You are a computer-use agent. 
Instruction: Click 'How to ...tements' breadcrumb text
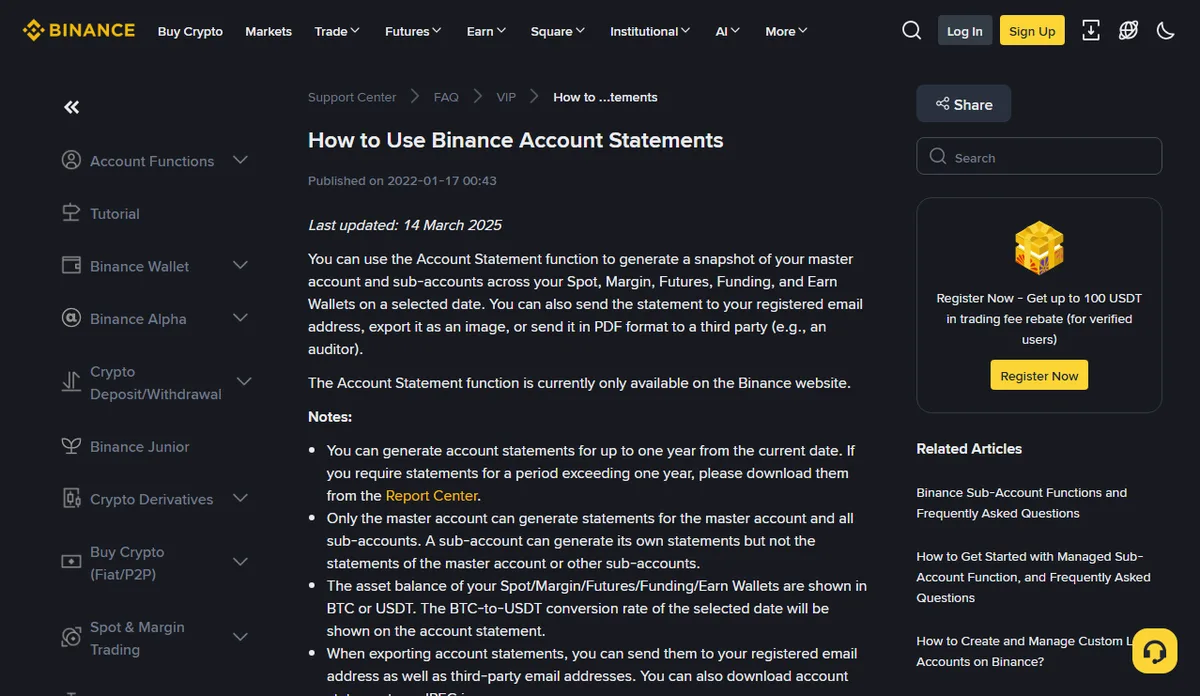[x=605, y=97]
